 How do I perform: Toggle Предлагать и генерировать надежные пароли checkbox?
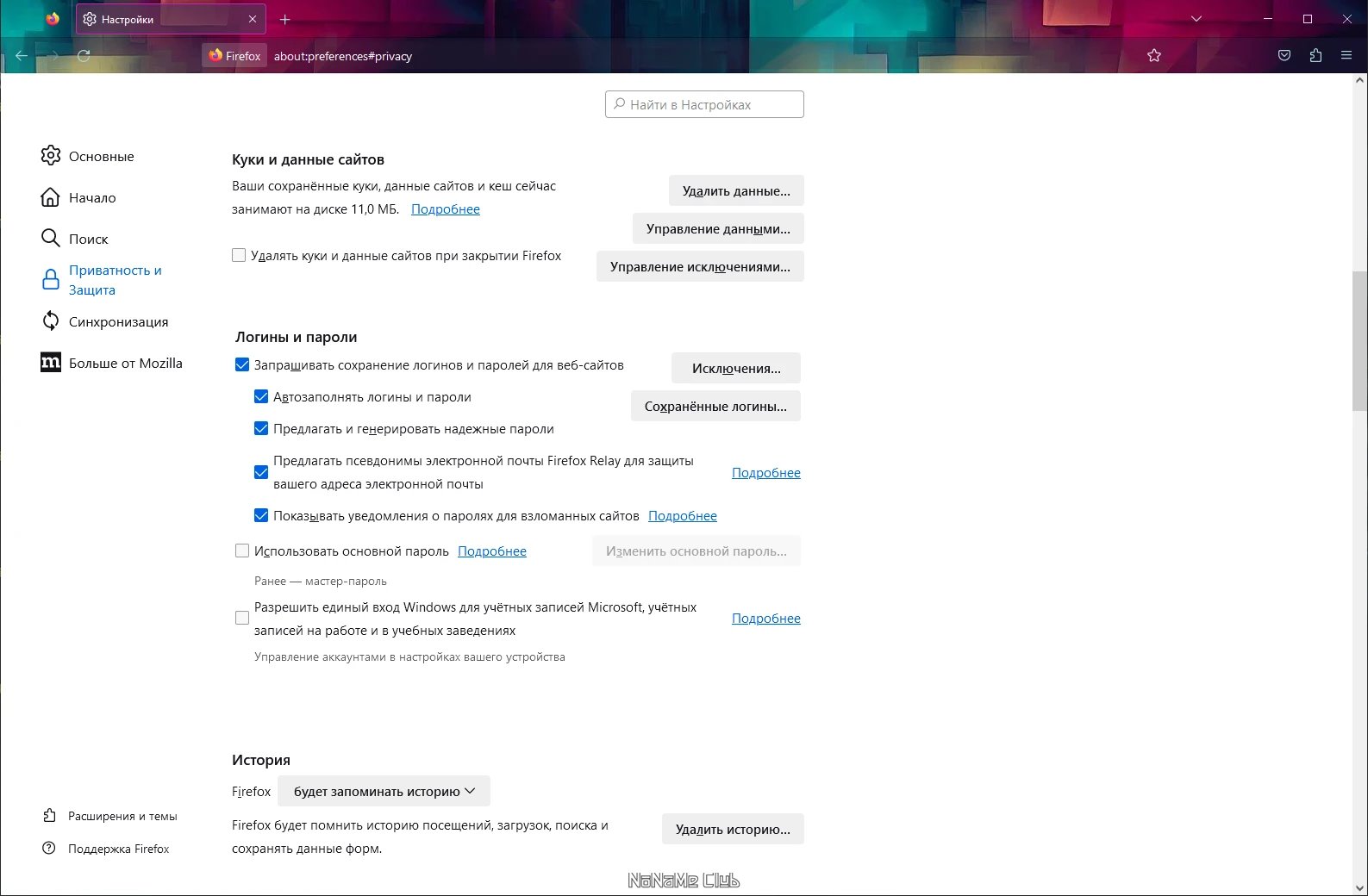(261, 428)
